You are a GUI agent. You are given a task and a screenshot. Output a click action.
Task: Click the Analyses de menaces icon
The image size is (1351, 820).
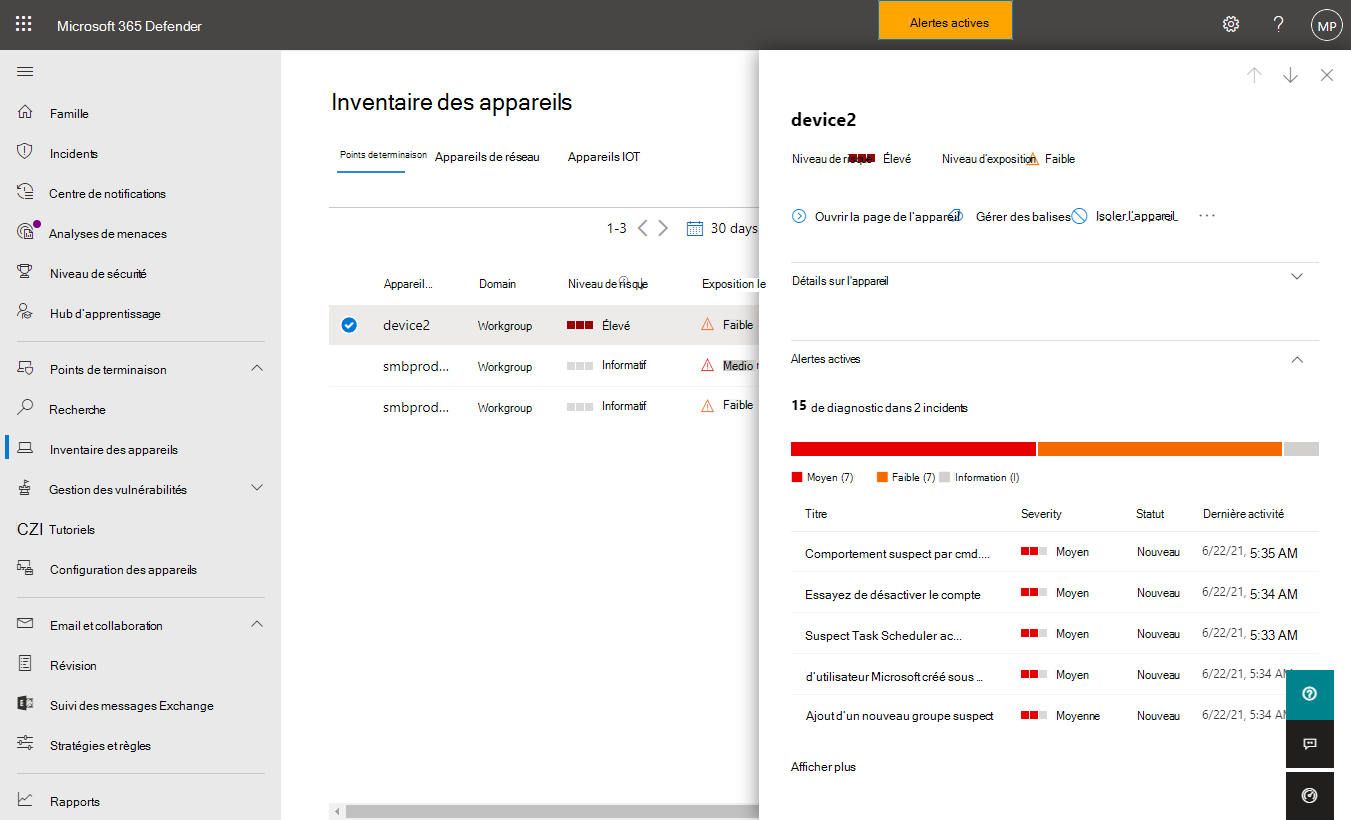26,232
